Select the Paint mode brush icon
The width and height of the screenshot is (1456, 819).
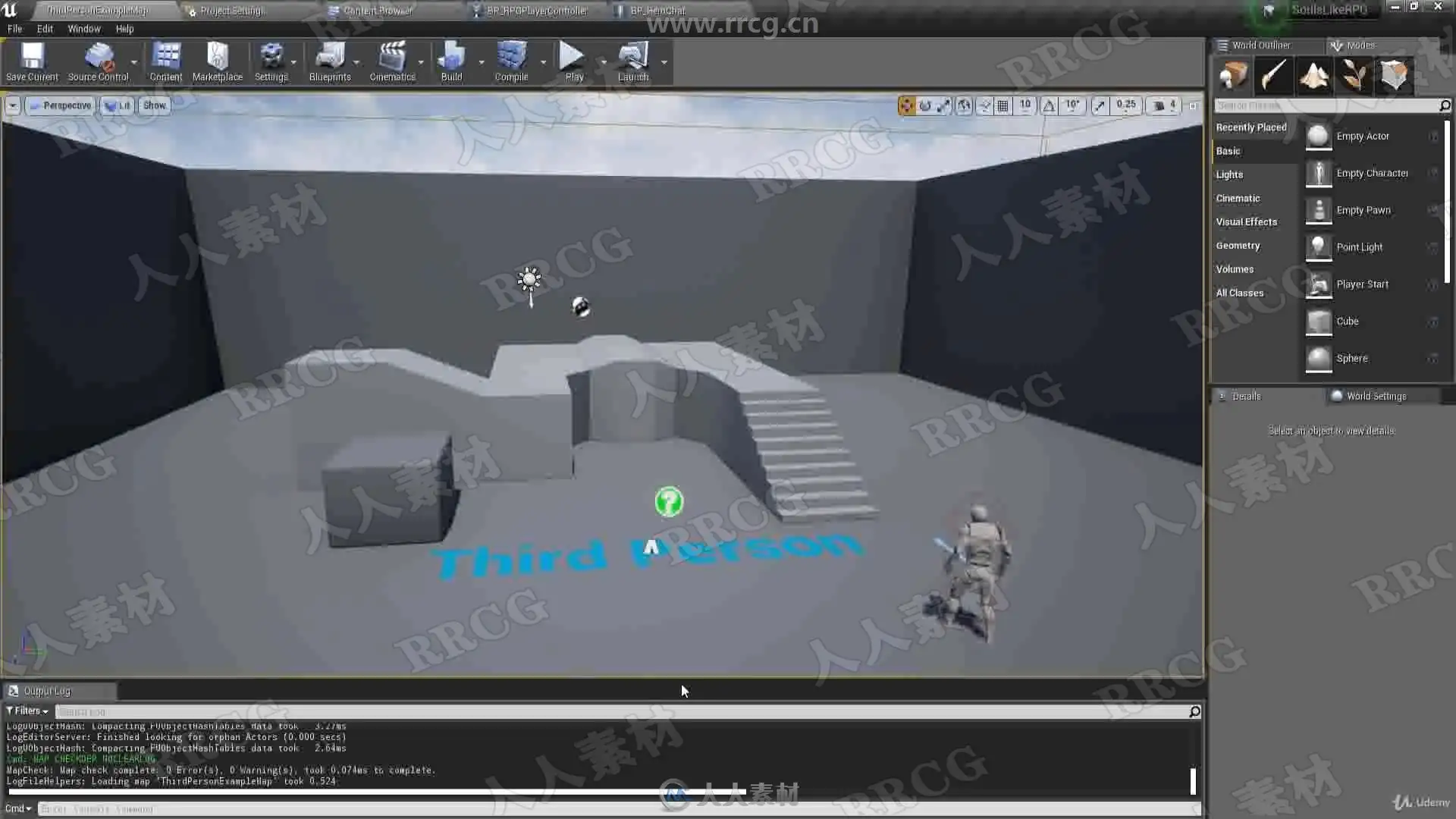coord(1274,76)
